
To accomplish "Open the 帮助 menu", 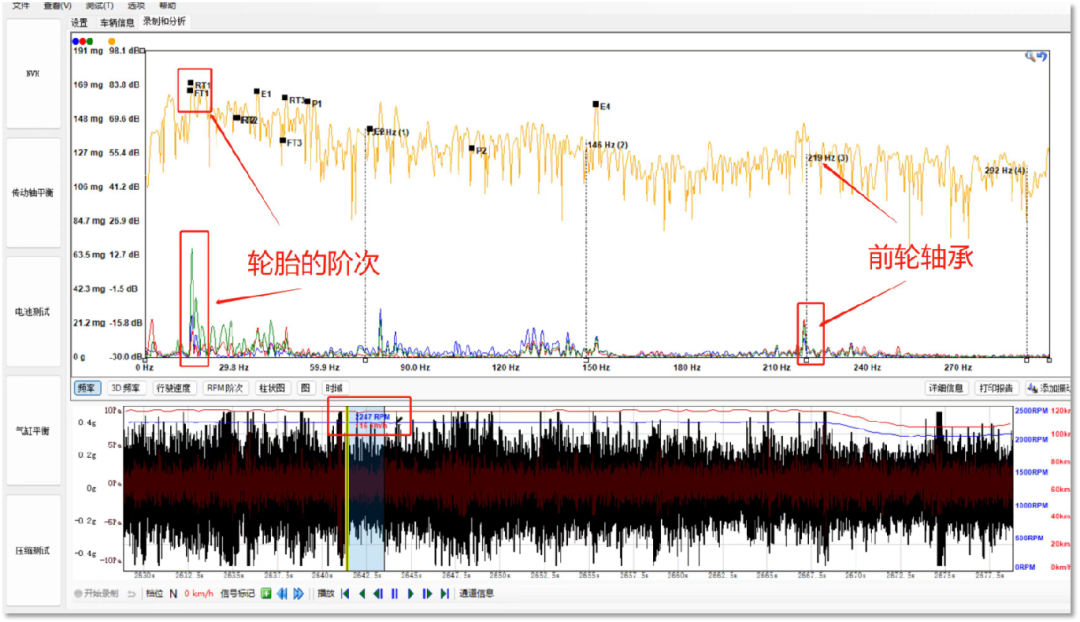I will (167, 6).
